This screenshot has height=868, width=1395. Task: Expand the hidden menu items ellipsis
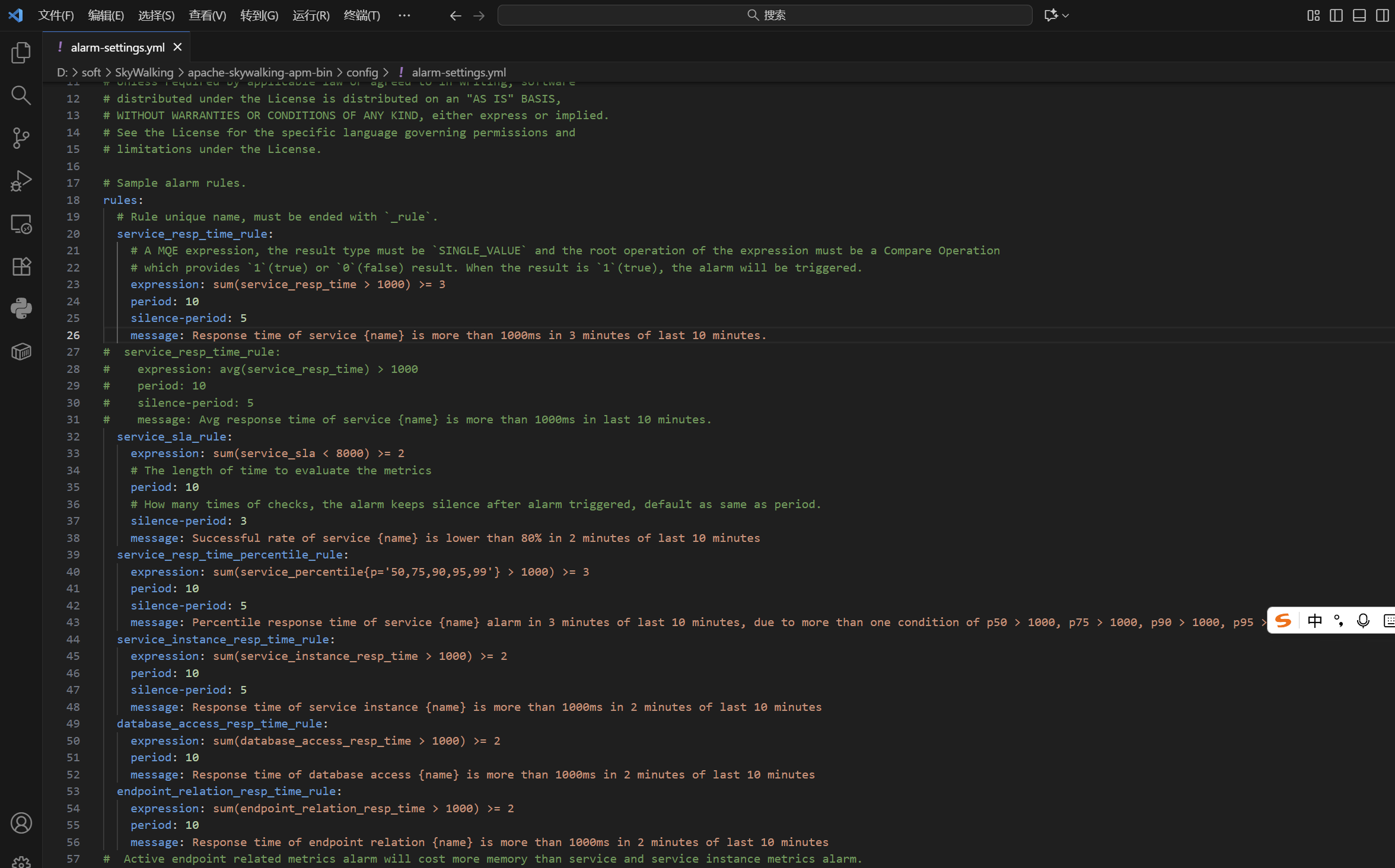[x=404, y=15]
